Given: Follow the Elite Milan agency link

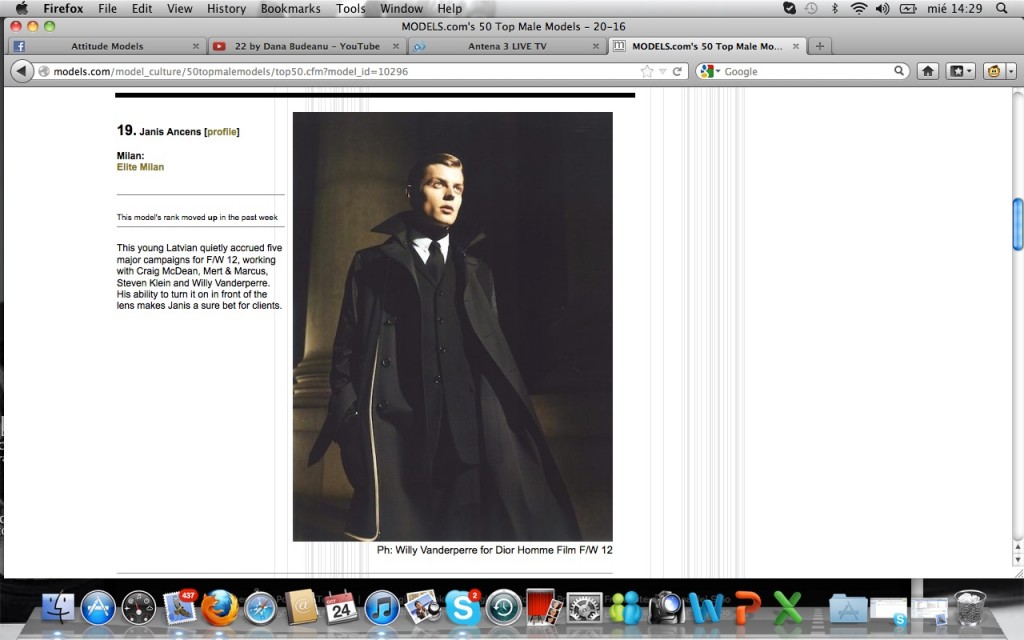Looking at the screenshot, I should [140, 167].
